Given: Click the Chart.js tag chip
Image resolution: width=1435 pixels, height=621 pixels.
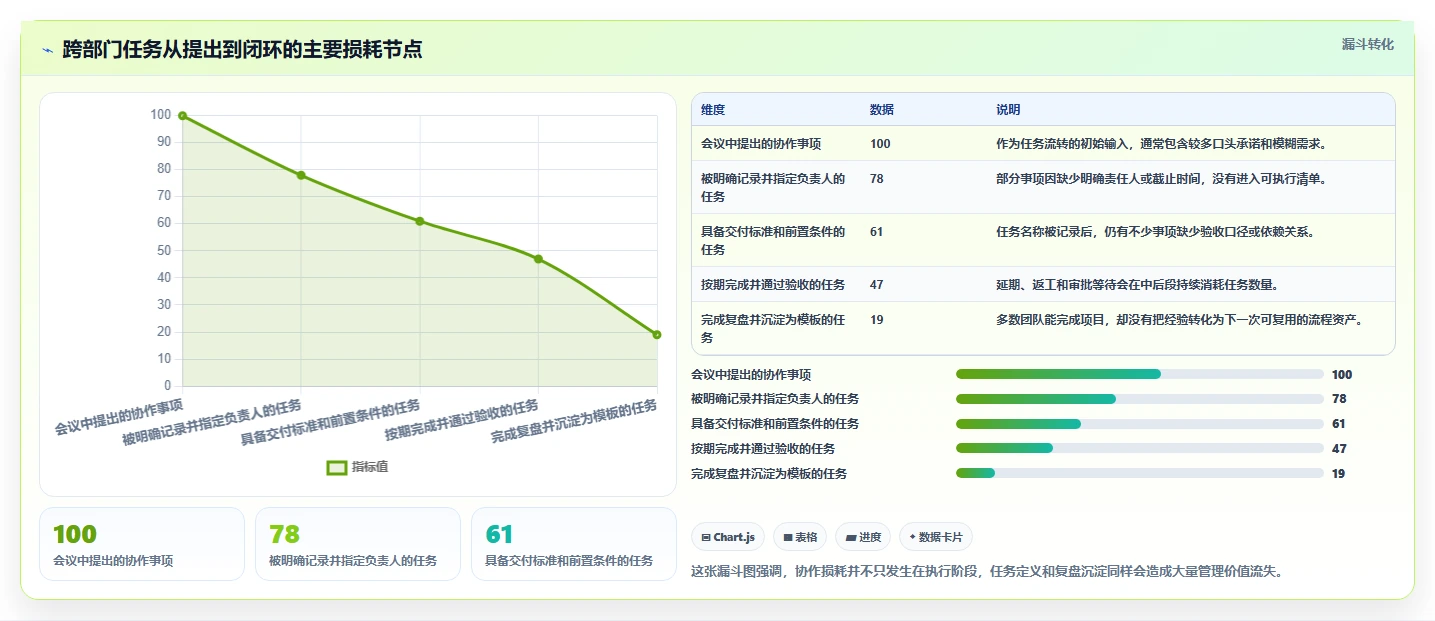Looking at the screenshot, I should [x=728, y=537].
